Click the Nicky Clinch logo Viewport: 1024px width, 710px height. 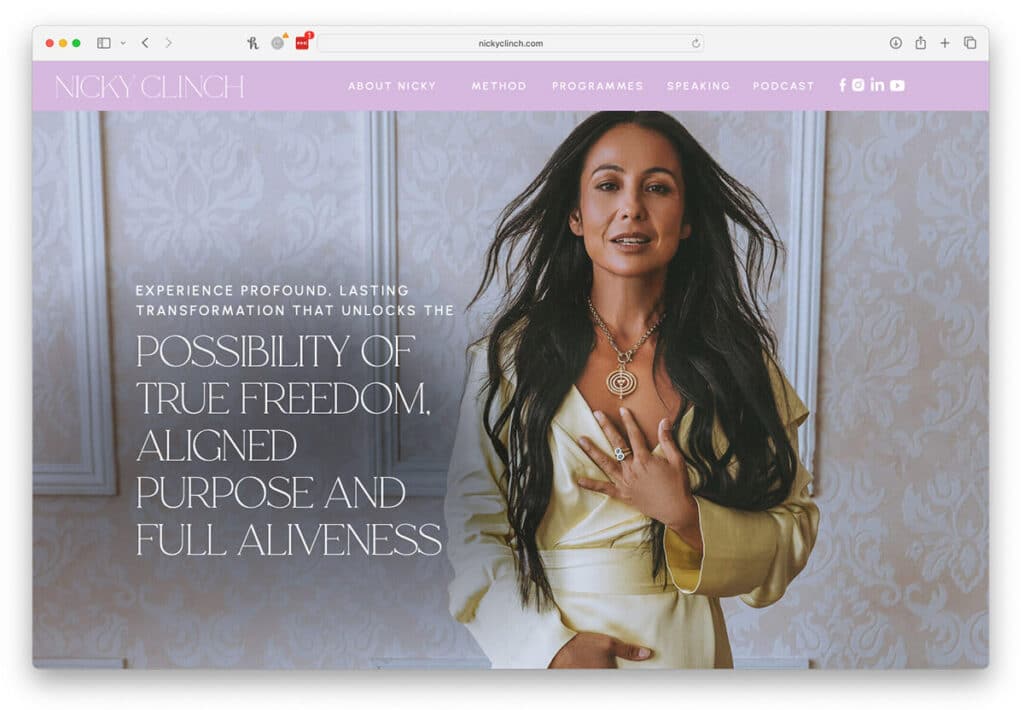(150, 86)
